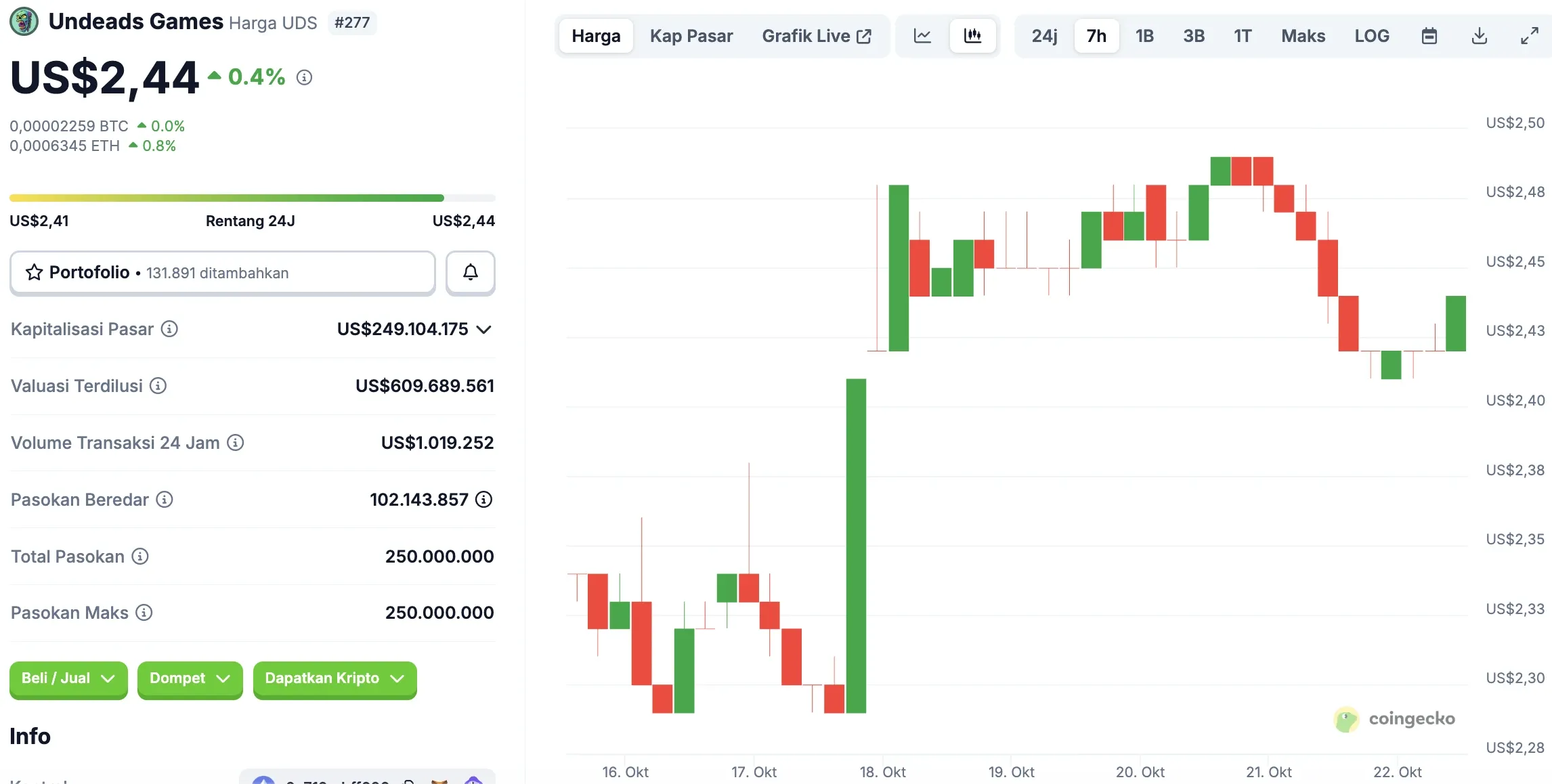Switch to the Kap Pasar tab
The height and width of the screenshot is (784, 1552).
pos(691,35)
